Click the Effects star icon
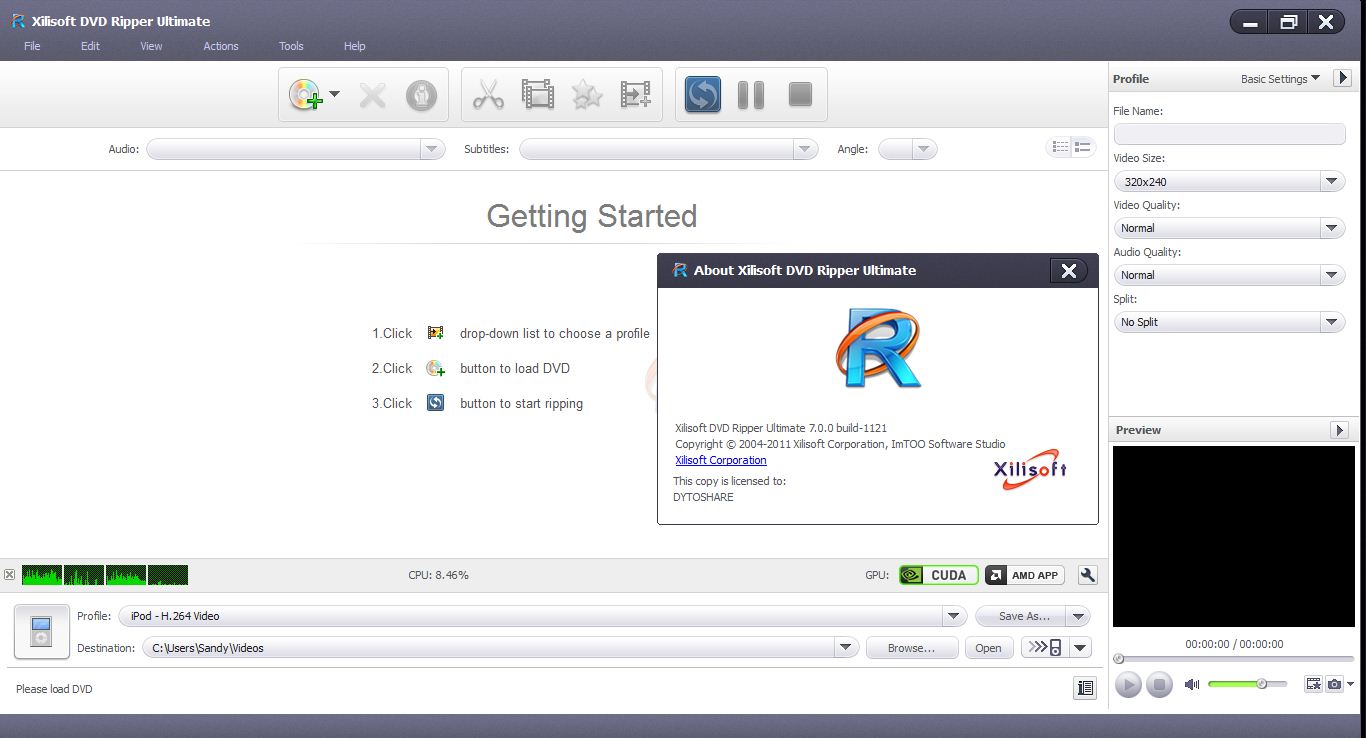 (587, 95)
